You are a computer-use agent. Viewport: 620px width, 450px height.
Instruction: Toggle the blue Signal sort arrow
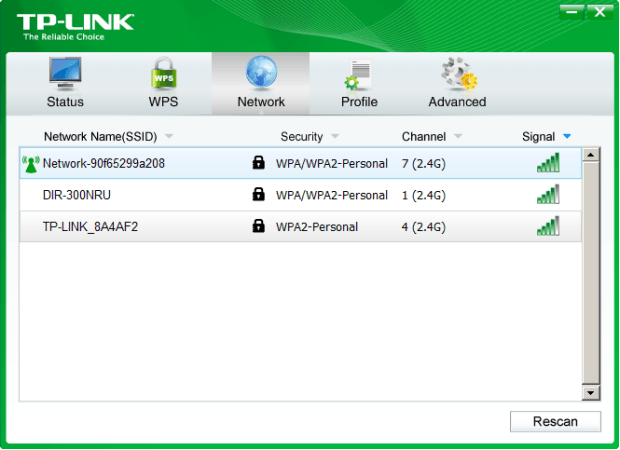pos(567,136)
